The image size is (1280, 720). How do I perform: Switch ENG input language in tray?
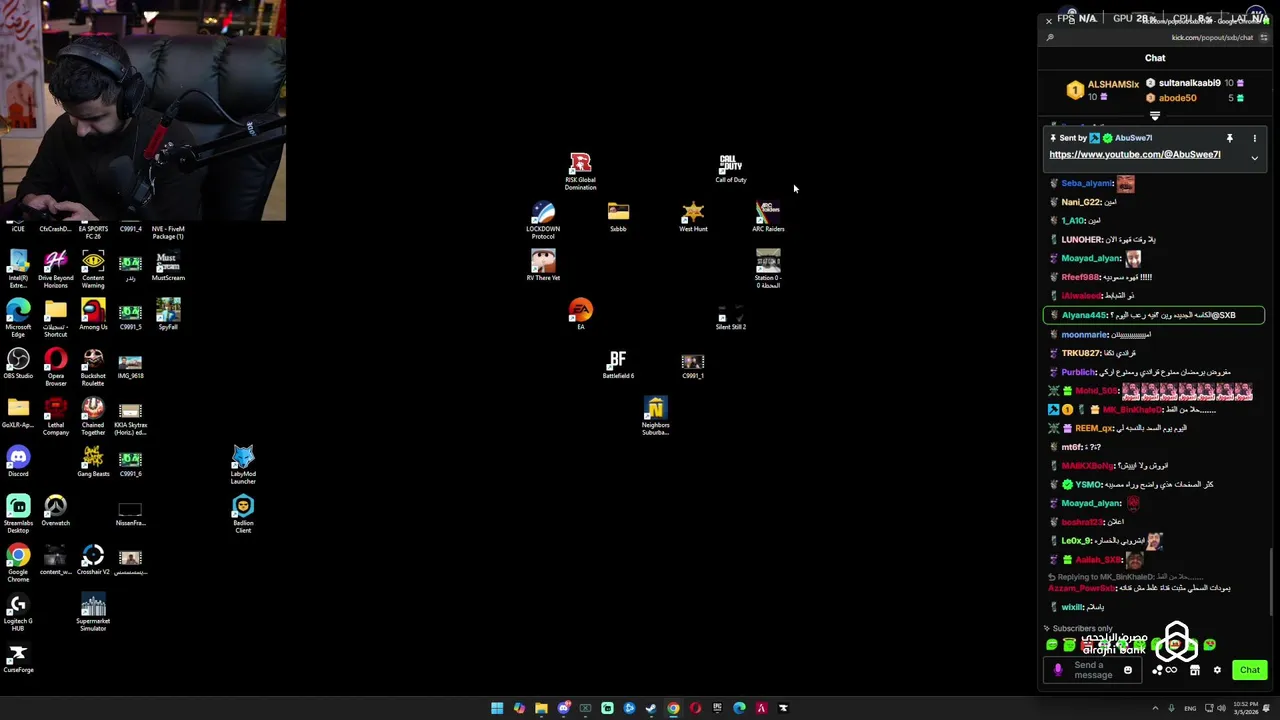point(1190,708)
